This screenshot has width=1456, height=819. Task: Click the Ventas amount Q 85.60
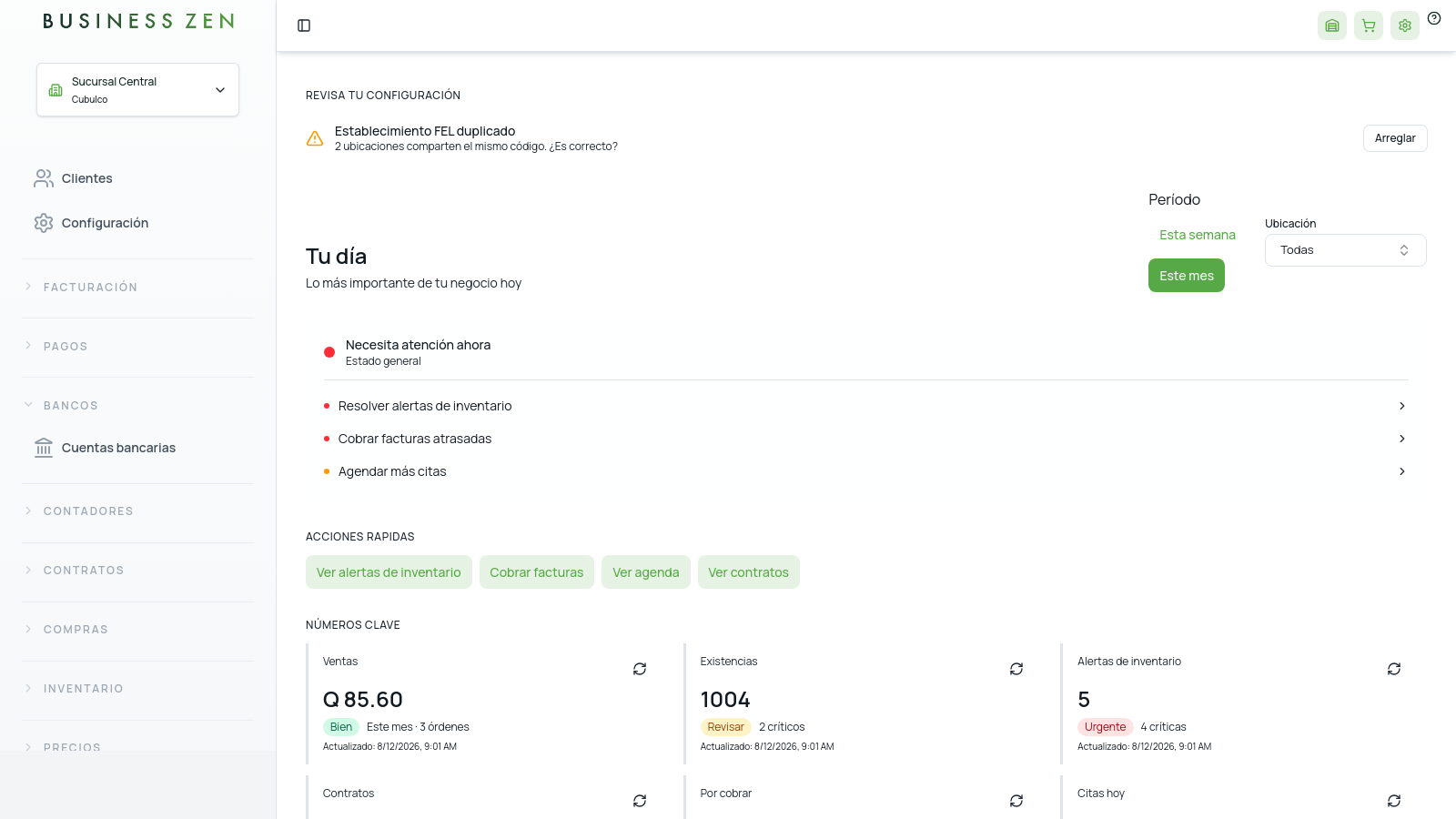click(x=363, y=700)
